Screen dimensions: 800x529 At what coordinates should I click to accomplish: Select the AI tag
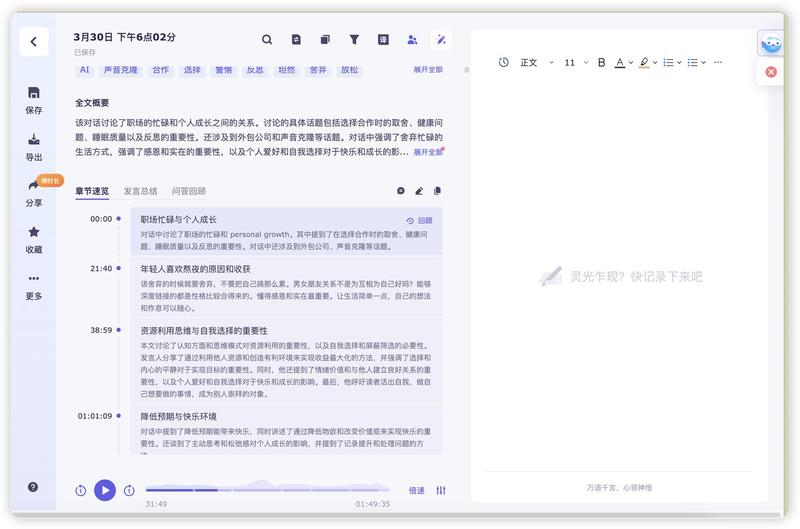(x=85, y=70)
